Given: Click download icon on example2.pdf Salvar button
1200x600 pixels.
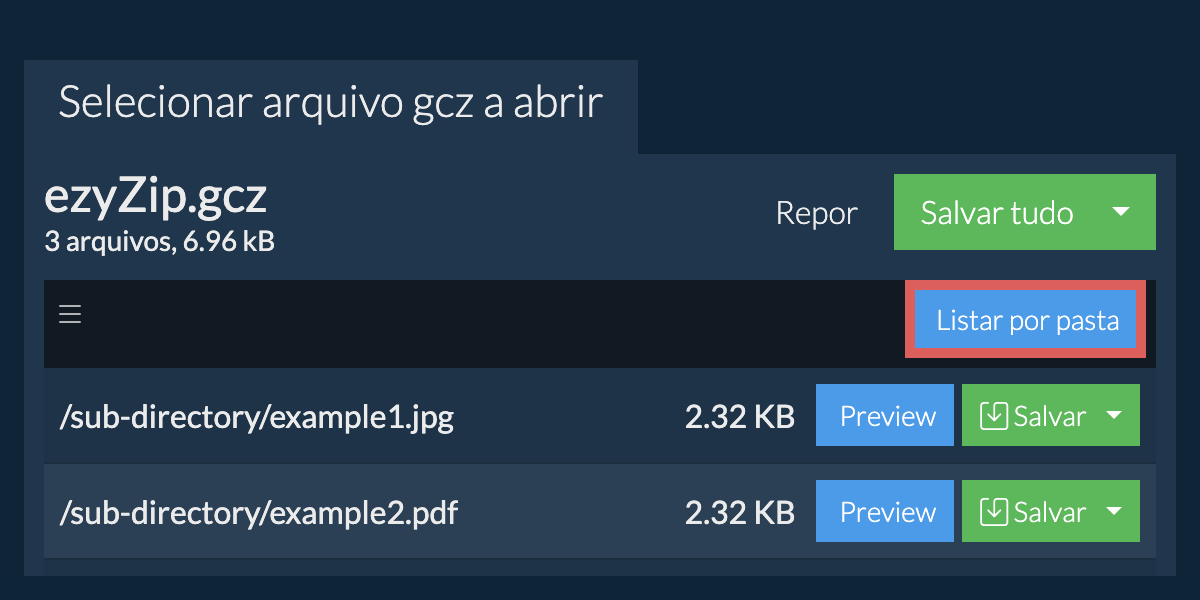Looking at the screenshot, I should click(x=993, y=512).
